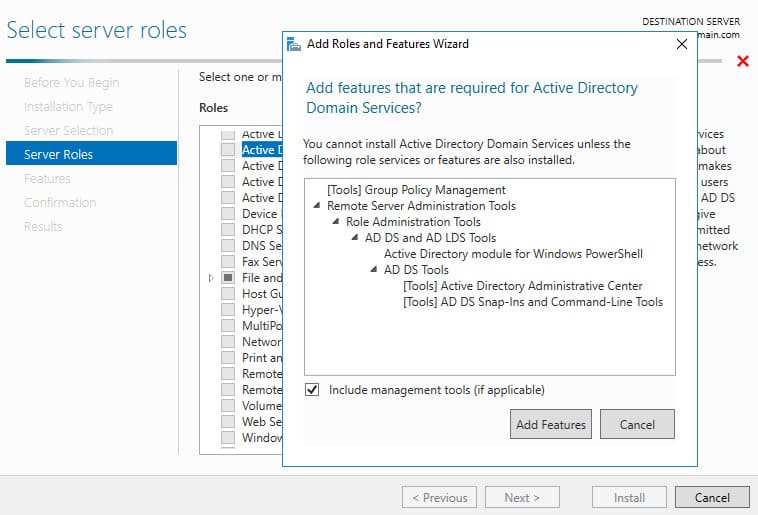Image resolution: width=758 pixels, height=515 pixels.
Task: Toggle the File and Storage role checkbox
Action: [x=228, y=278]
